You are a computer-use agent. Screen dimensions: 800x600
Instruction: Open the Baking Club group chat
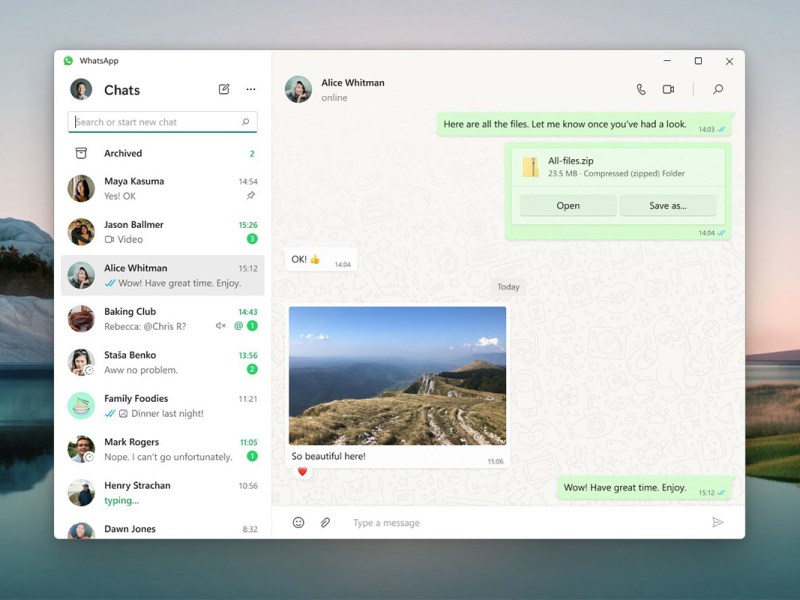pos(163,318)
